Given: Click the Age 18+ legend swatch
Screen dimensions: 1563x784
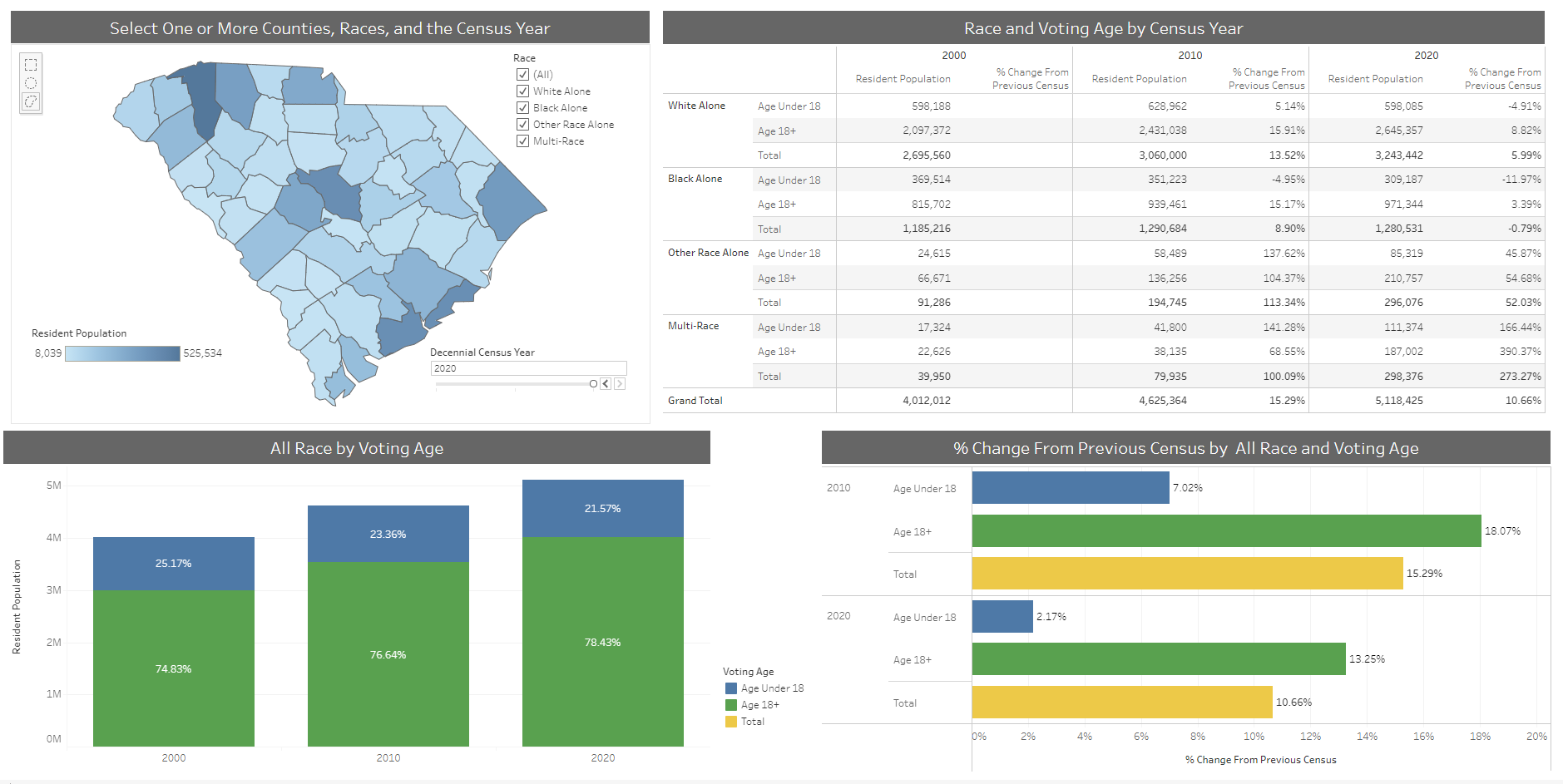Looking at the screenshot, I should coord(730,704).
